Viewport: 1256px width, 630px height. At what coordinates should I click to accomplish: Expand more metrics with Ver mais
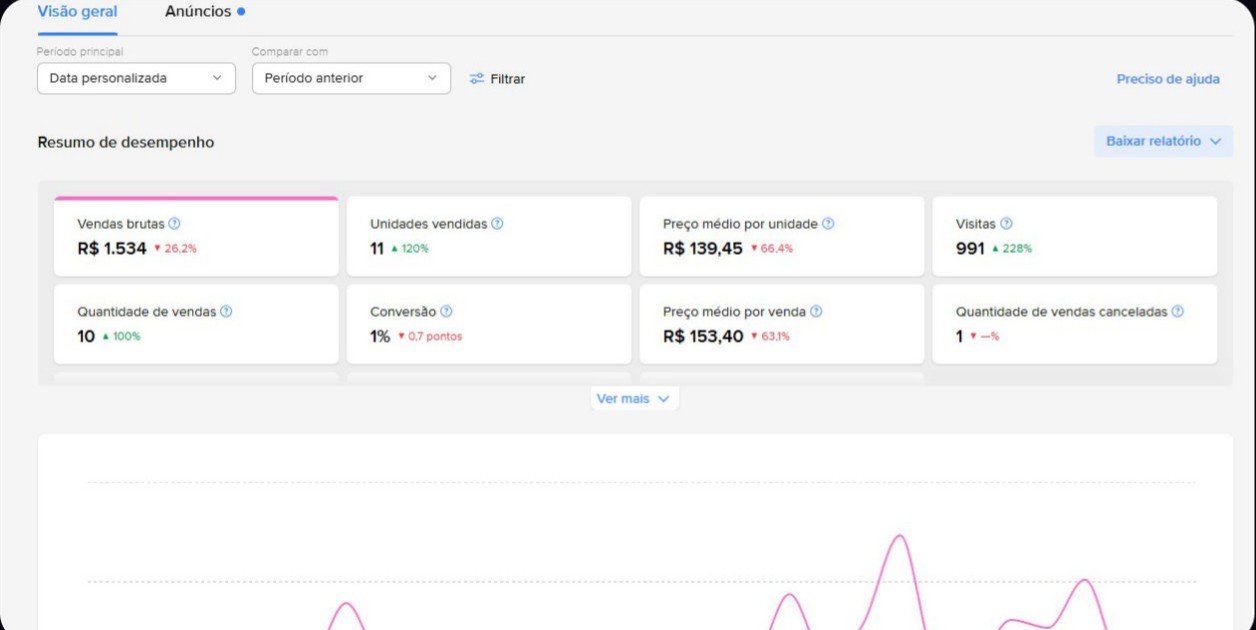click(x=634, y=398)
